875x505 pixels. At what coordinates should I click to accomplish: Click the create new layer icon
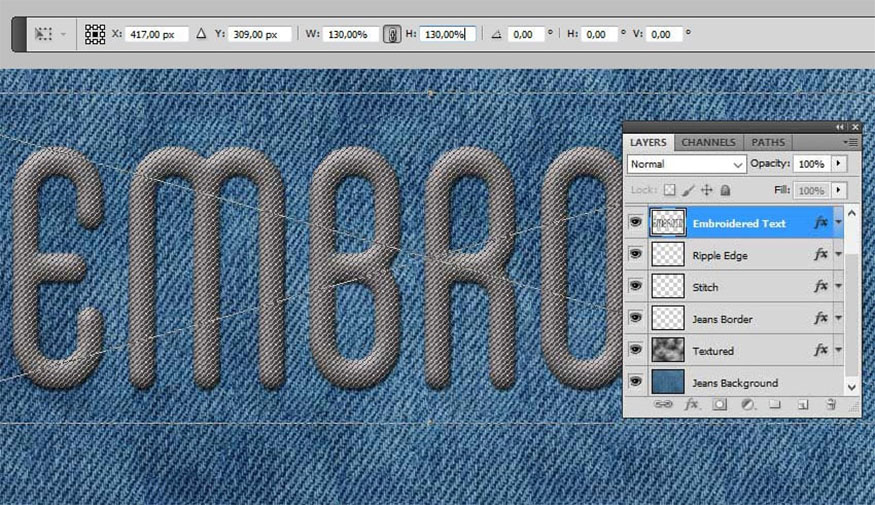click(x=802, y=405)
